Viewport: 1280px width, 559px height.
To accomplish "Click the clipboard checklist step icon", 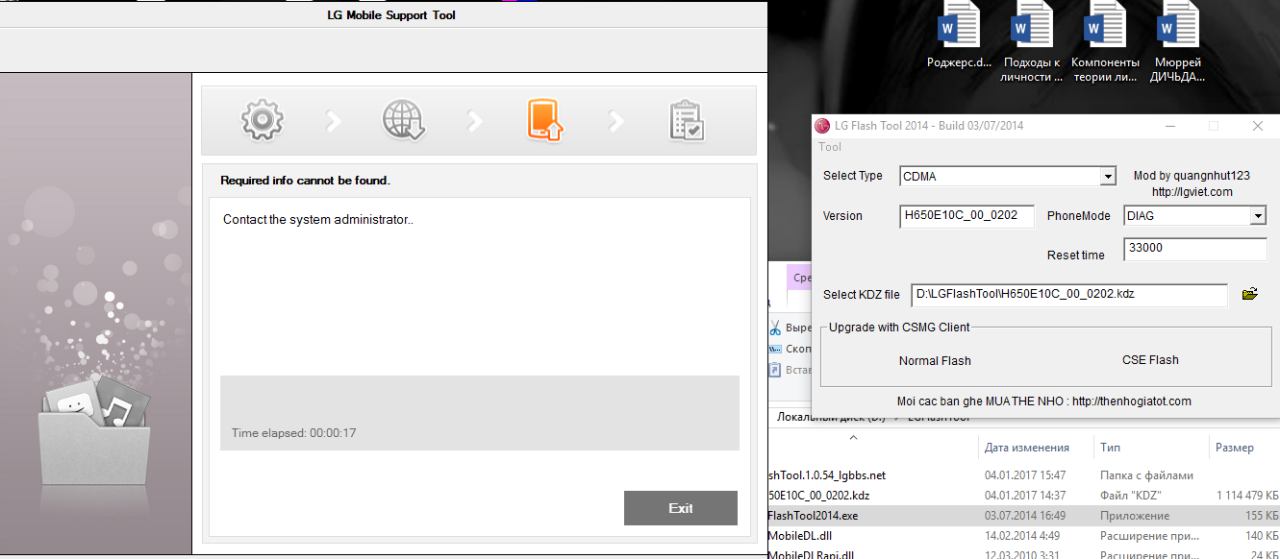I will tap(686, 121).
